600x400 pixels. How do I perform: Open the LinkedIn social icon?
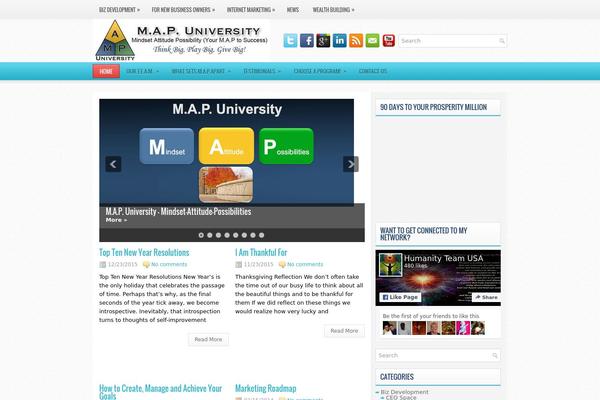[340, 41]
